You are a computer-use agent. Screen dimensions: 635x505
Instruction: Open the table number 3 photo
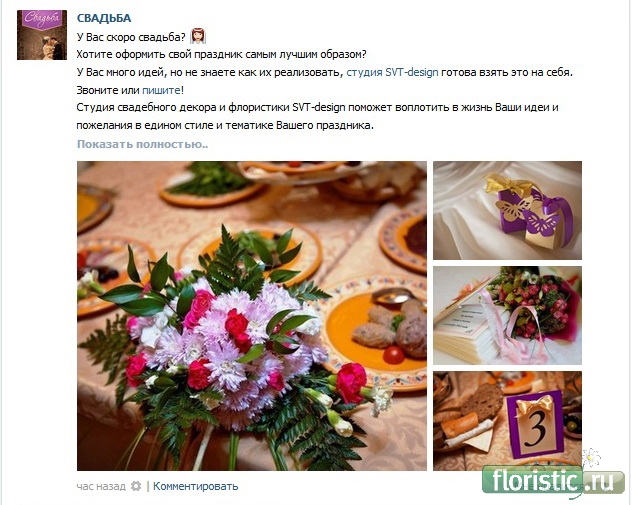point(507,421)
